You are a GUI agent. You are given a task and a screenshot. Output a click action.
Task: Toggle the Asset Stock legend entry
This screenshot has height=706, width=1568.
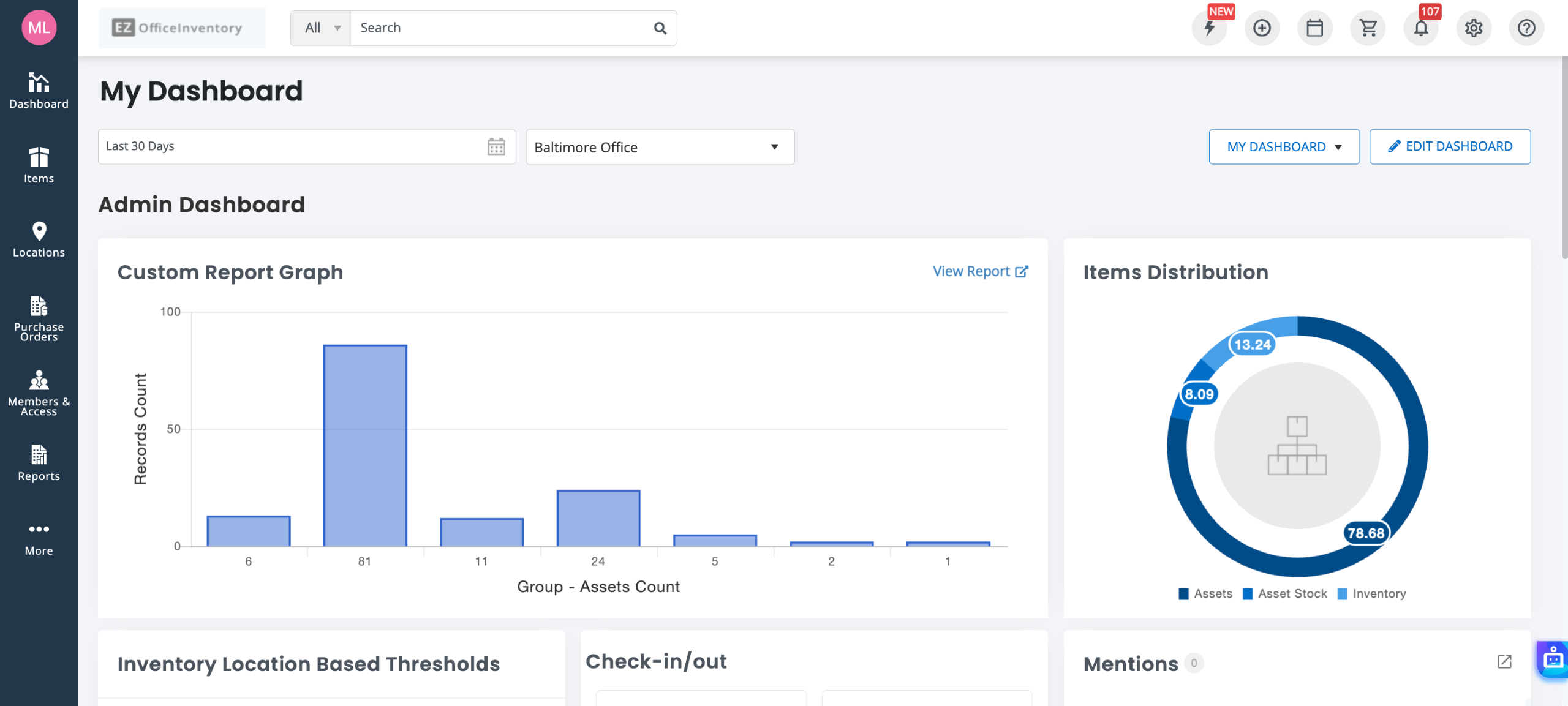1285,593
